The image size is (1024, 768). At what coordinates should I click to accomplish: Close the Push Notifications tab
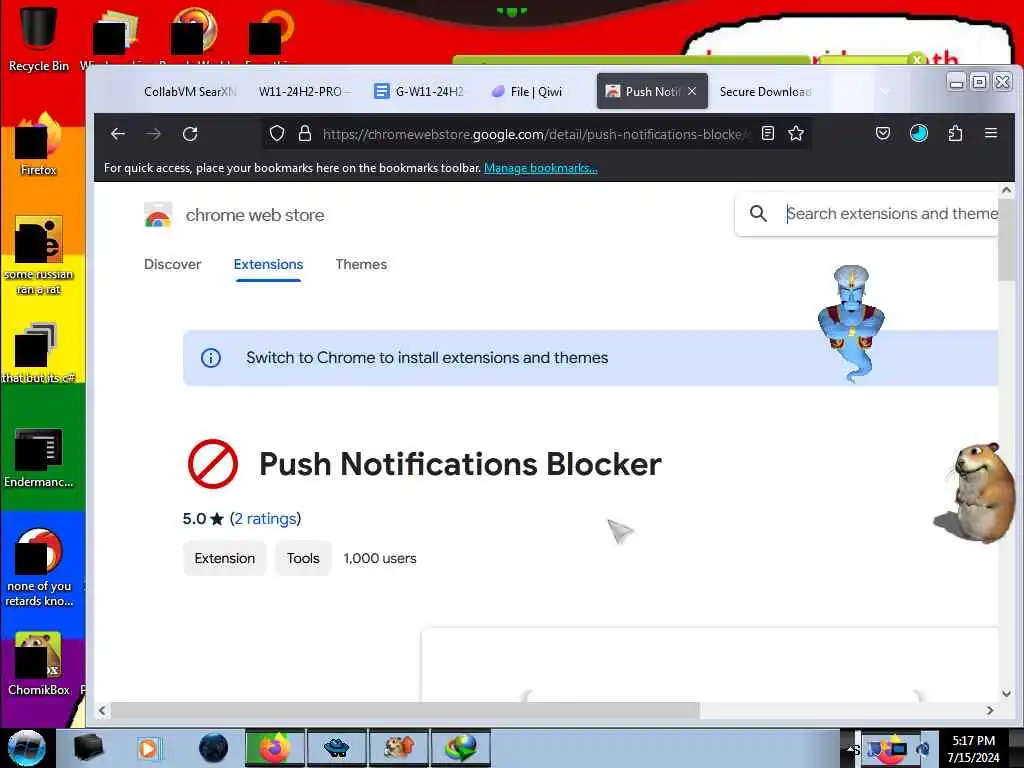(692, 91)
